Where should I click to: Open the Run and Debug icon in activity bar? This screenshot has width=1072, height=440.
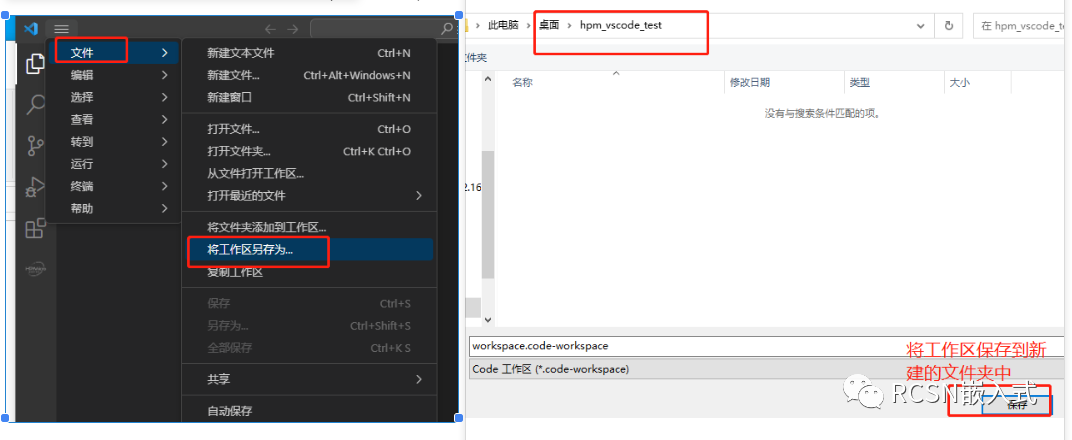[x=35, y=187]
